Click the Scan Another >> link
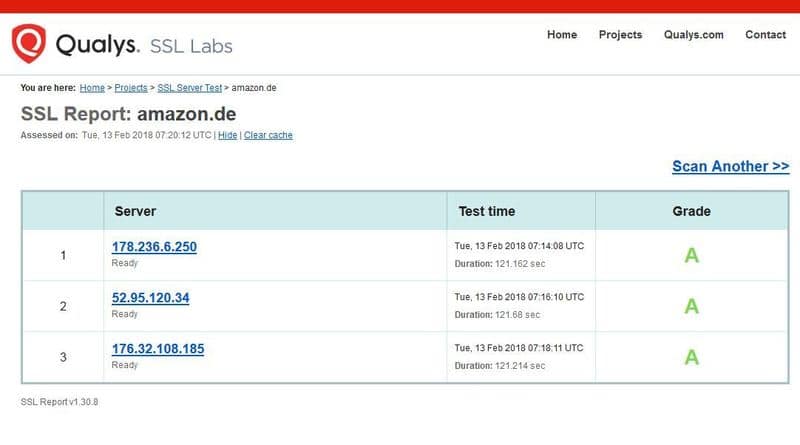The height and width of the screenshot is (445, 800). (730, 166)
